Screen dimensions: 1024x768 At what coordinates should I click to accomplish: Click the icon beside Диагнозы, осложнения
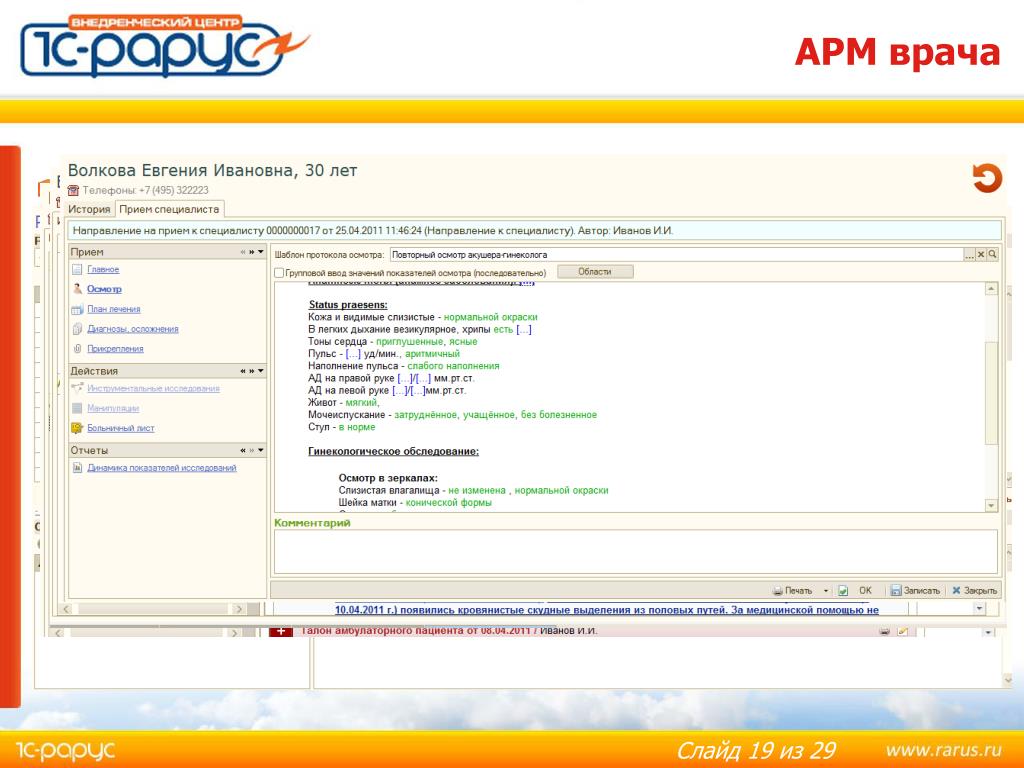(x=77, y=329)
